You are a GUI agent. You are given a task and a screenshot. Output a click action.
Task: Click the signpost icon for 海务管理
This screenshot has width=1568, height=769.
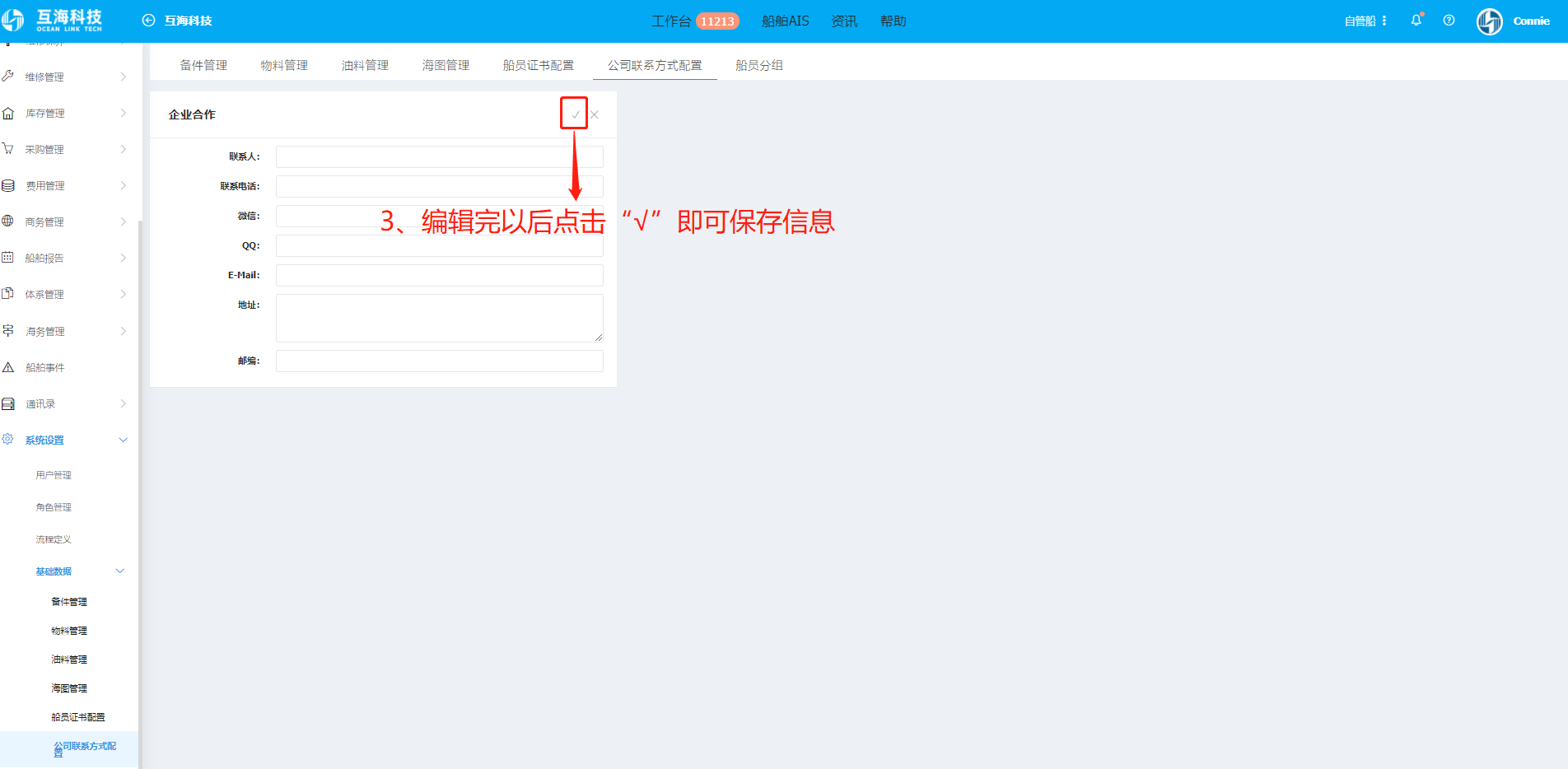click(x=8, y=331)
